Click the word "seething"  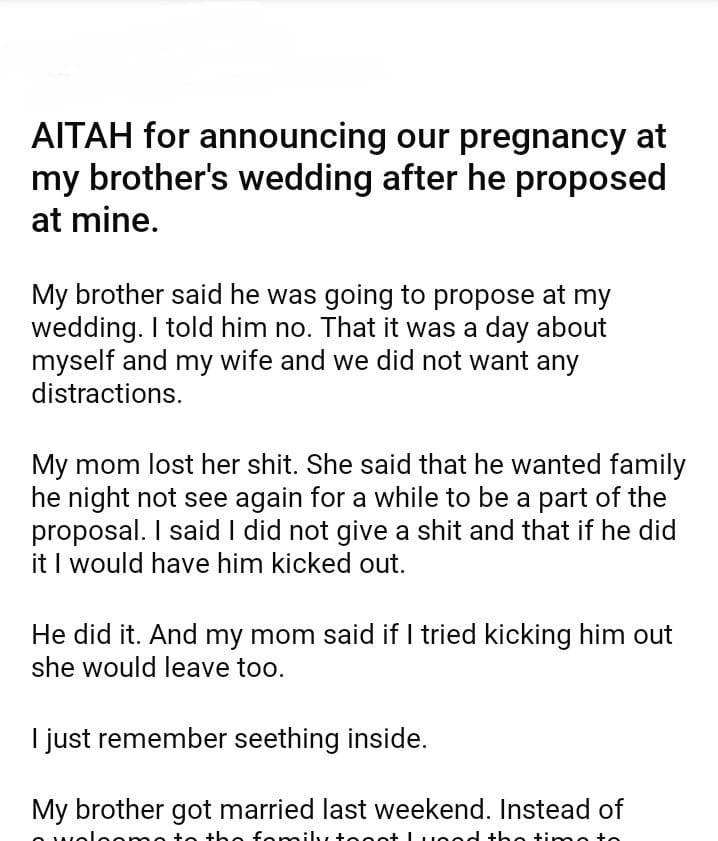click(x=286, y=739)
